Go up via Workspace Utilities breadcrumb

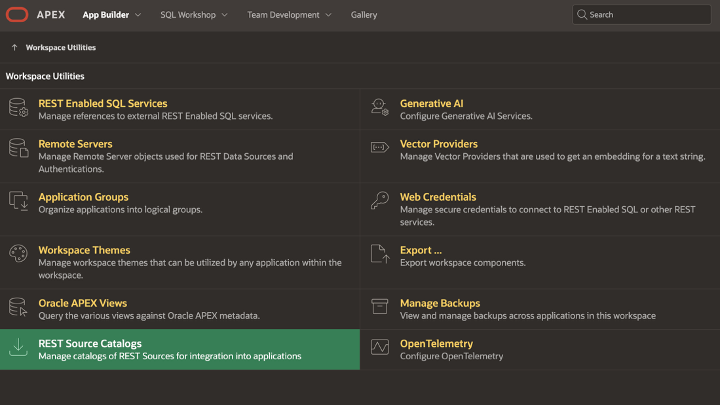[x=61, y=47]
